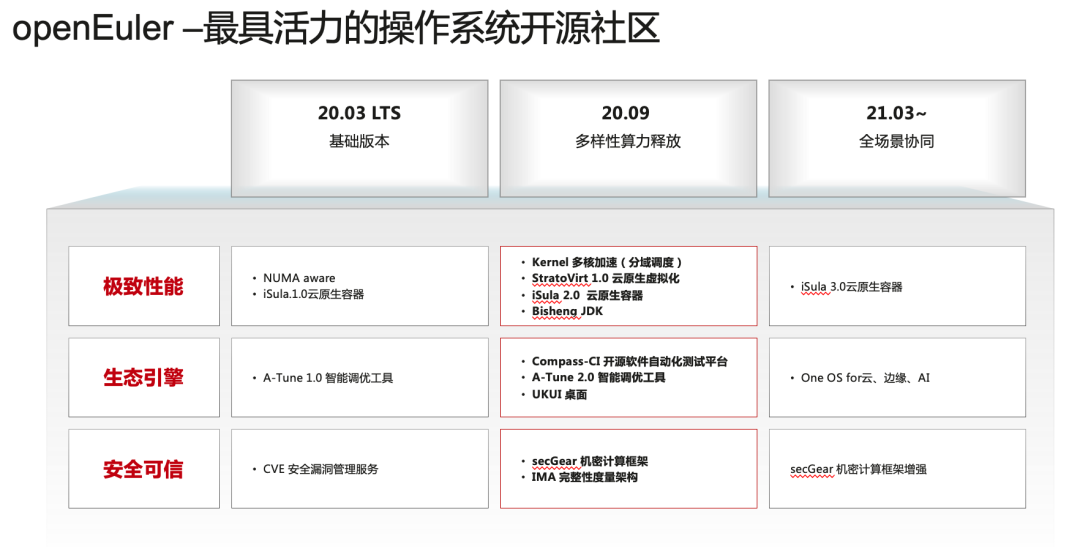Click the Bisheng JDK bullet
1080x547 pixels.
click(567, 311)
